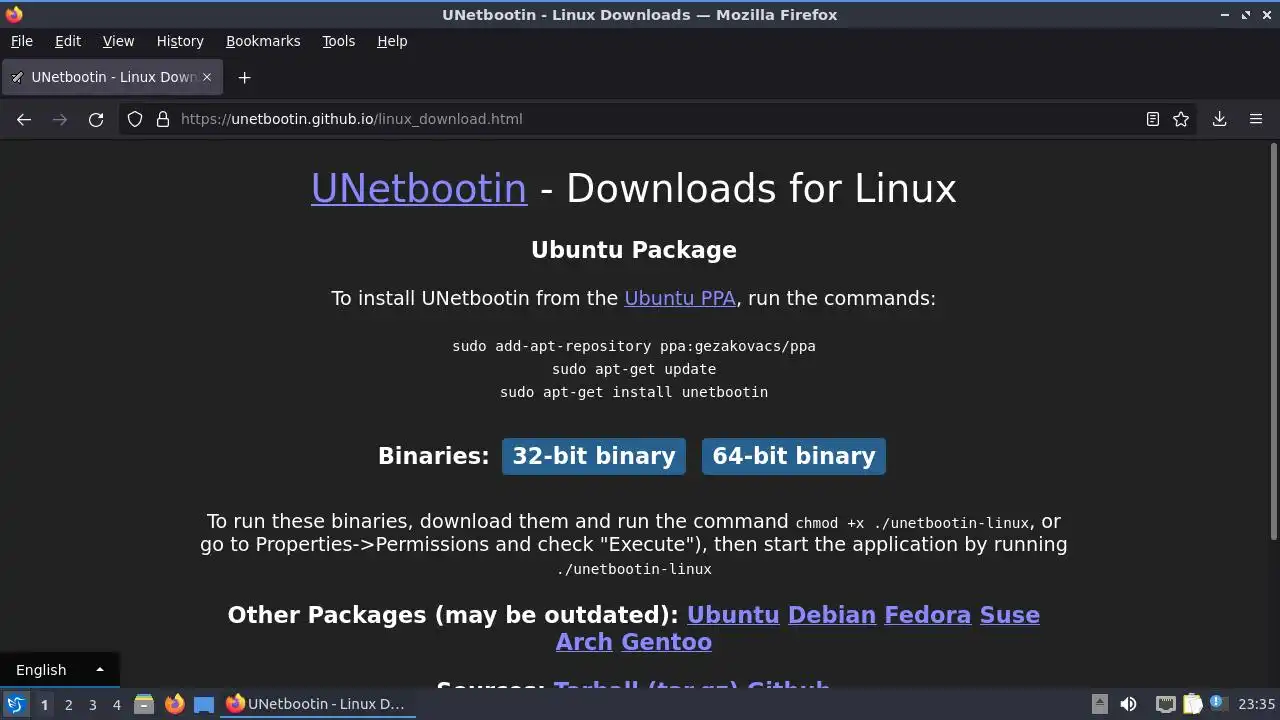Follow the UNetbootin heading link
This screenshot has height=720, width=1280.
418,188
